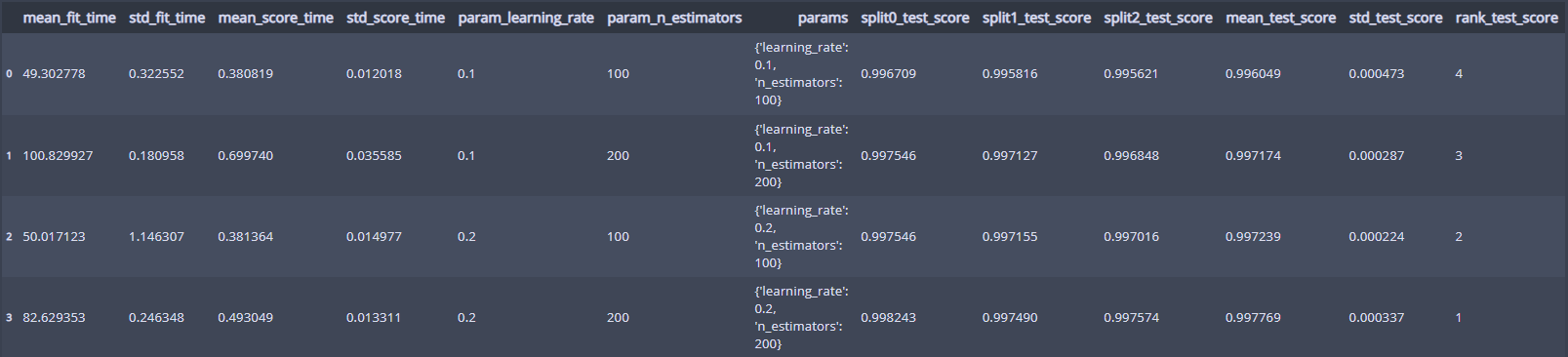This screenshot has height=357, width=1568.
Task: Click std_score_time value 0.012018
Action: pos(374,74)
